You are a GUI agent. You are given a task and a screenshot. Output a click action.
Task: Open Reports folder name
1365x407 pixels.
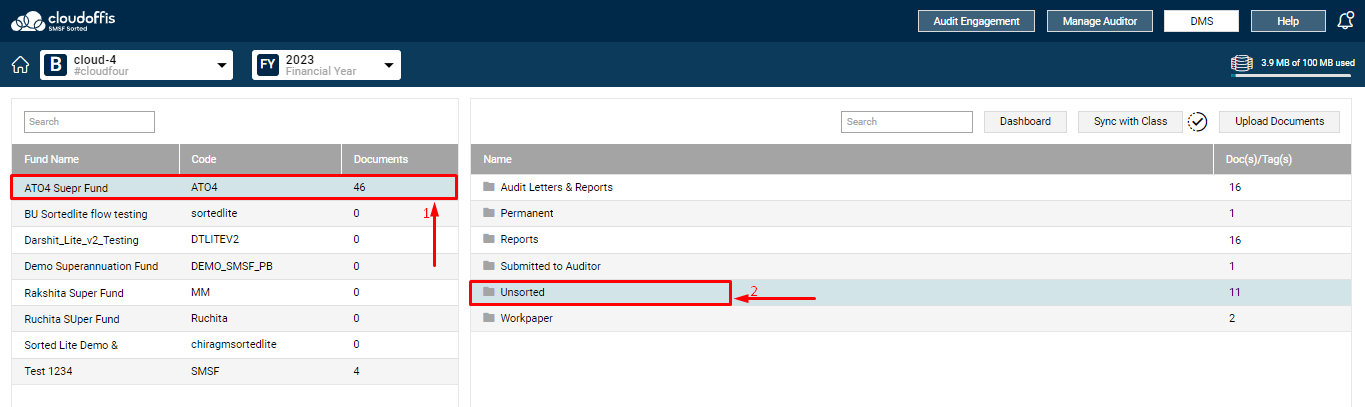pos(519,239)
